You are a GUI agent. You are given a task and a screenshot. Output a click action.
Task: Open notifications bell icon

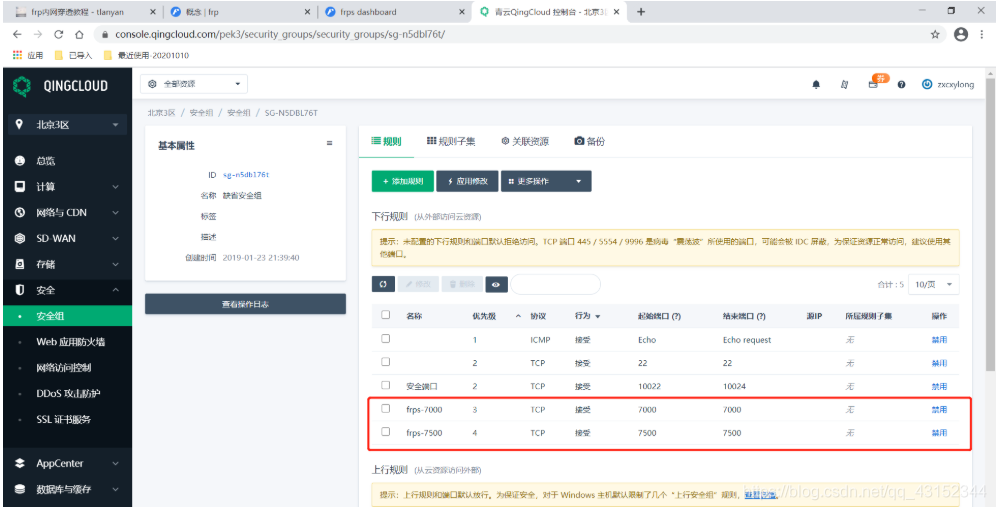(816, 84)
